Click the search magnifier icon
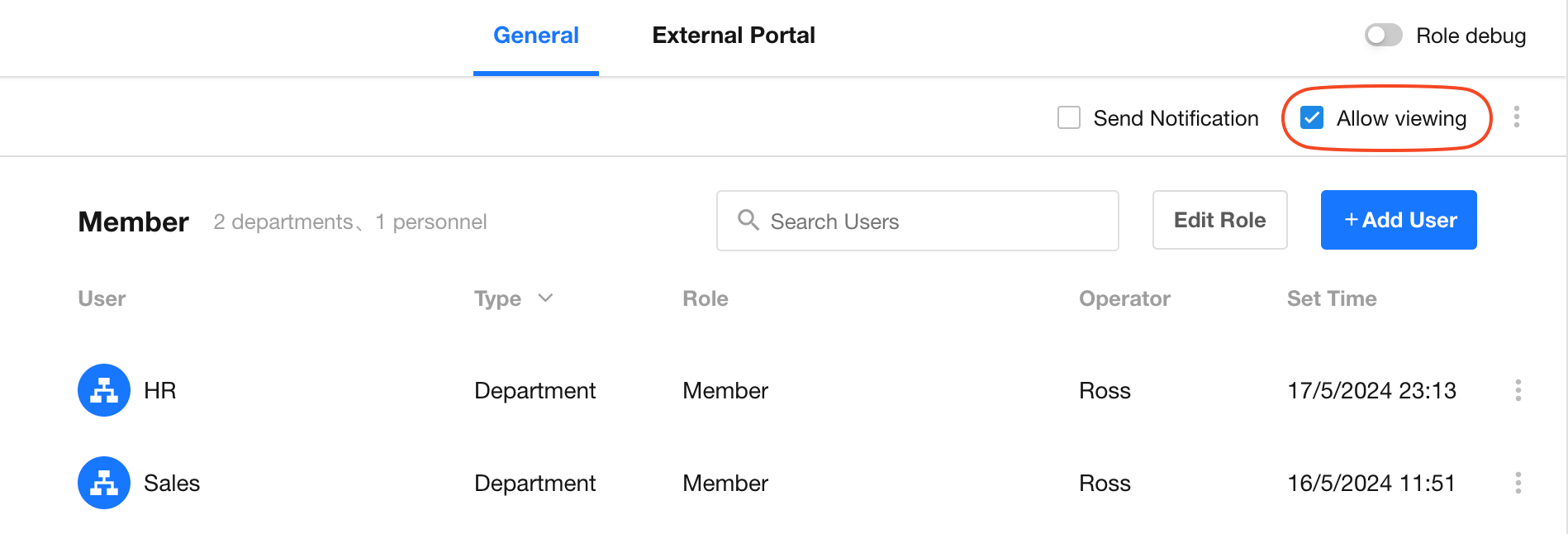The width and height of the screenshot is (1568, 534). (748, 220)
